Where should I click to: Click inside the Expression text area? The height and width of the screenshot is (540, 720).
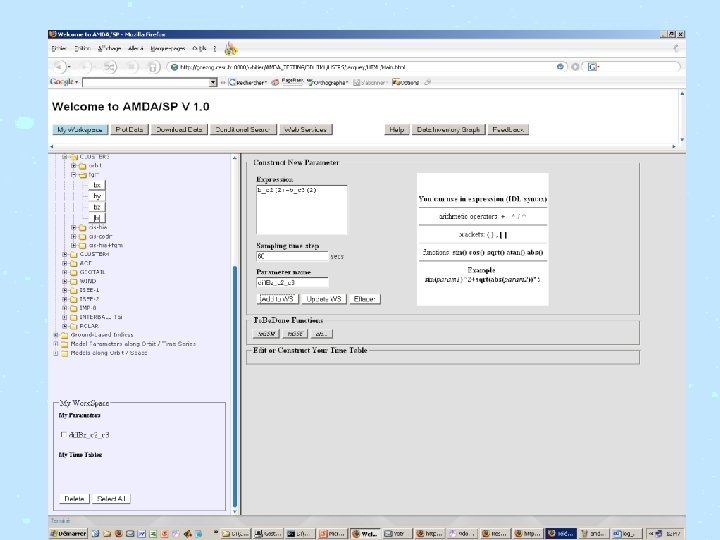[x=302, y=210]
